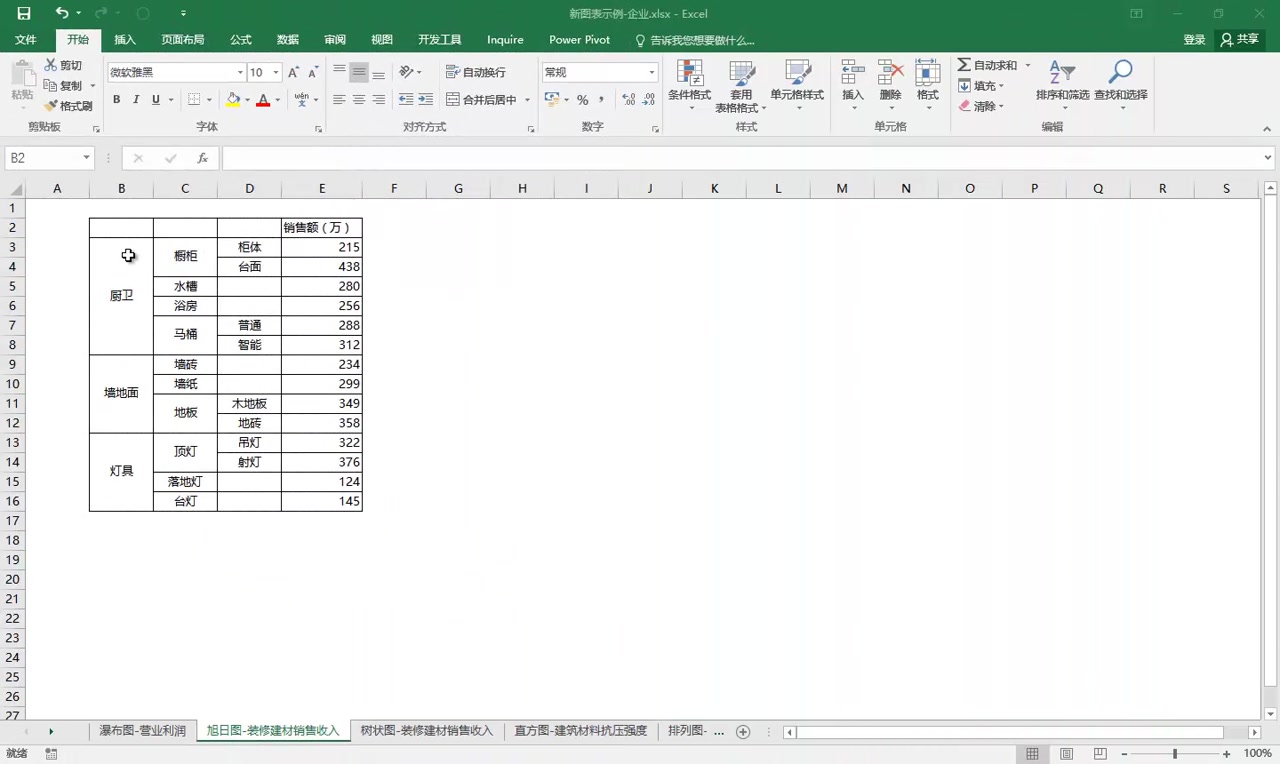Decrease indent in alignment group
The height and width of the screenshot is (764, 1280).
405,100
